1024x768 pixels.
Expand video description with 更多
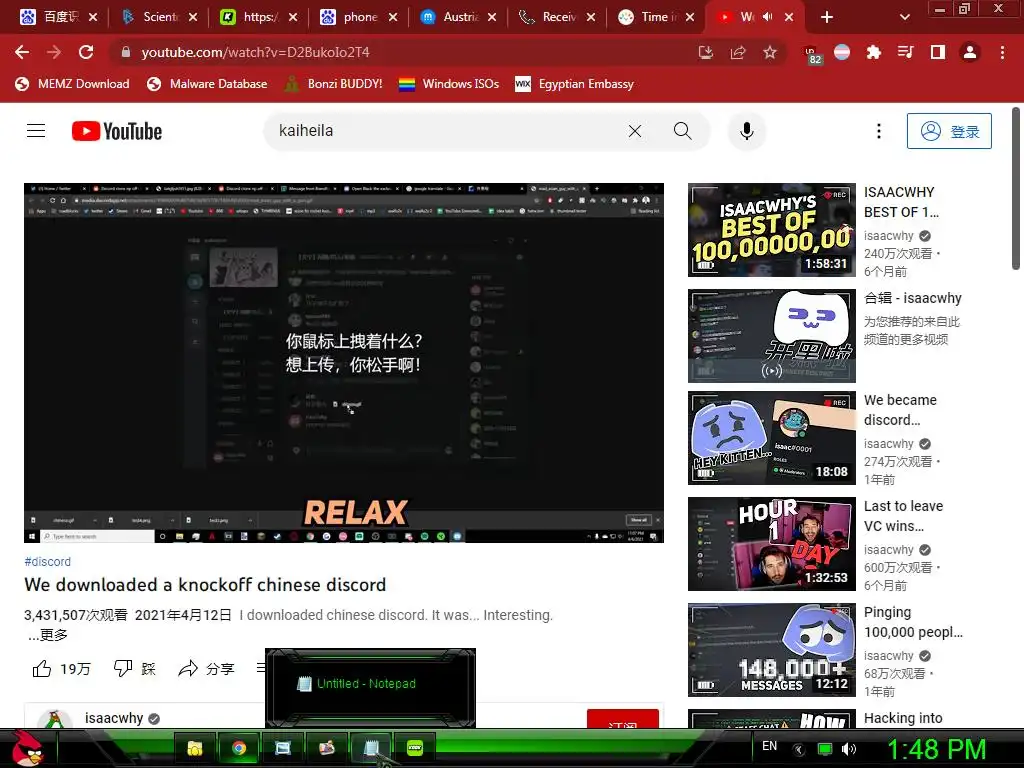pyautogui.click(x=48, y=635)
